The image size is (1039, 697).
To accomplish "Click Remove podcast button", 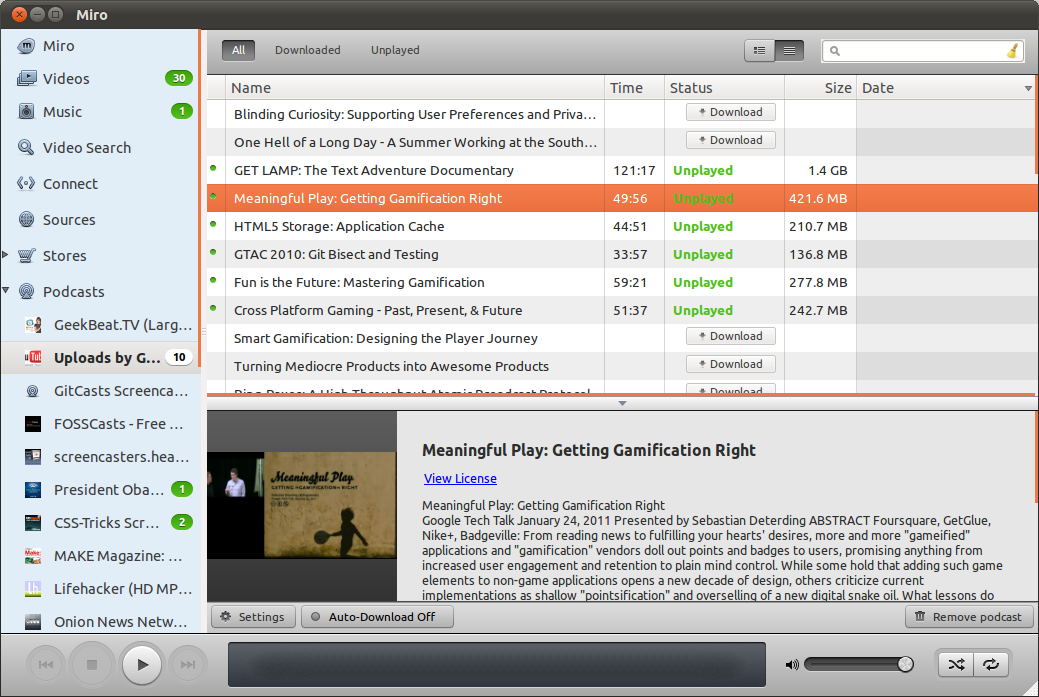I will [969, 617].
